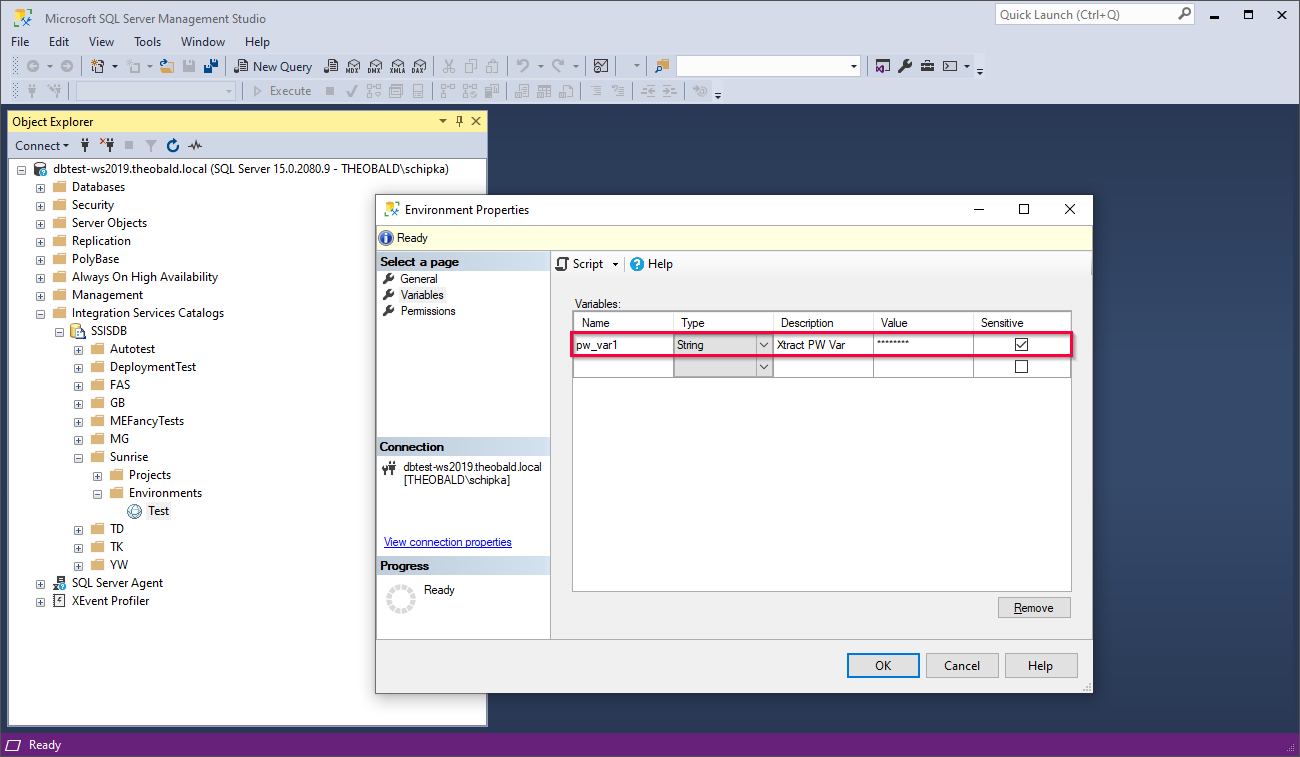1300x757 pixels.
Task: Select the MEFancyTests folder
Action: pyautogui.click(x=146, y=421)
